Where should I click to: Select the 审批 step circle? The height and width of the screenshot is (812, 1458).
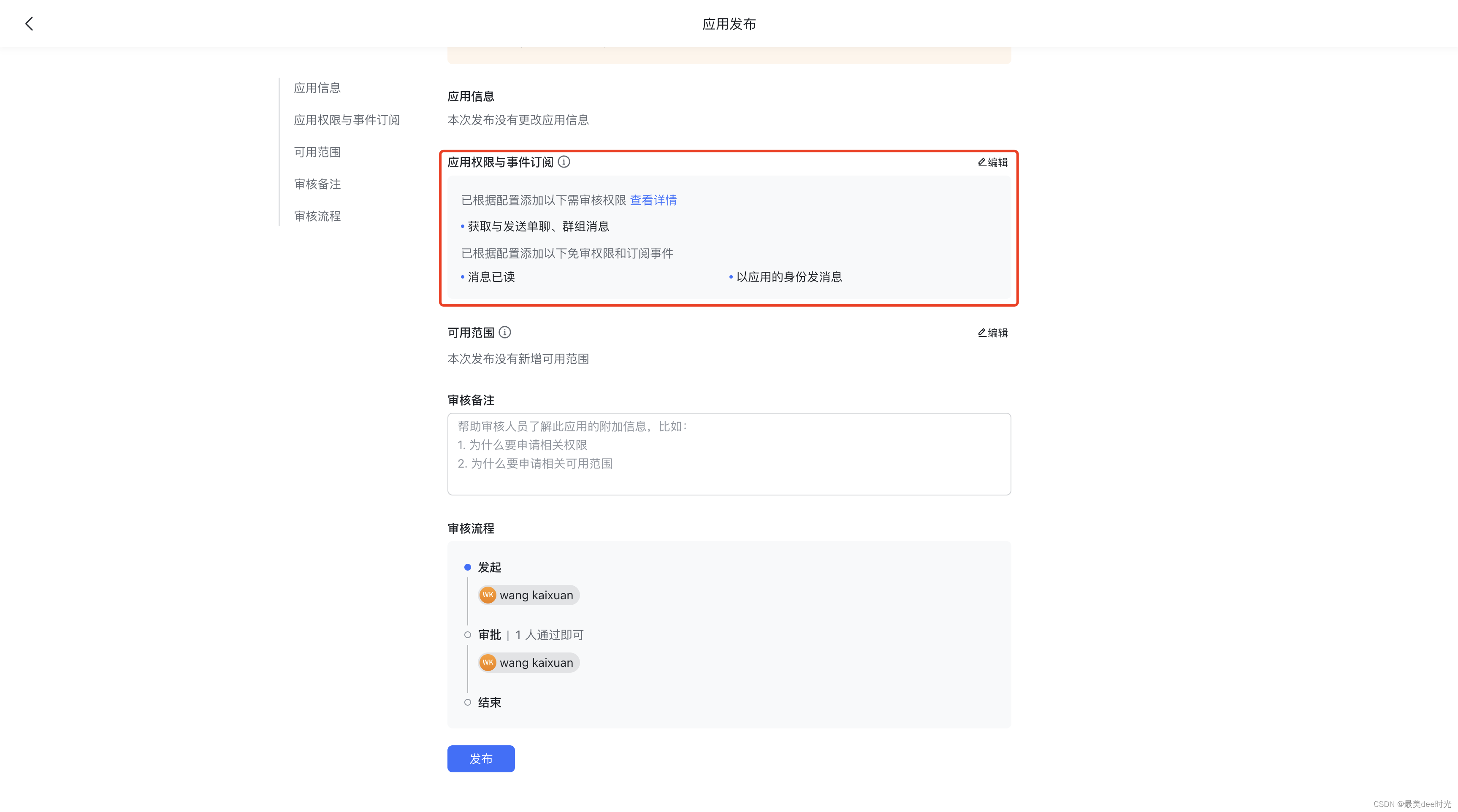coord(468,634)
